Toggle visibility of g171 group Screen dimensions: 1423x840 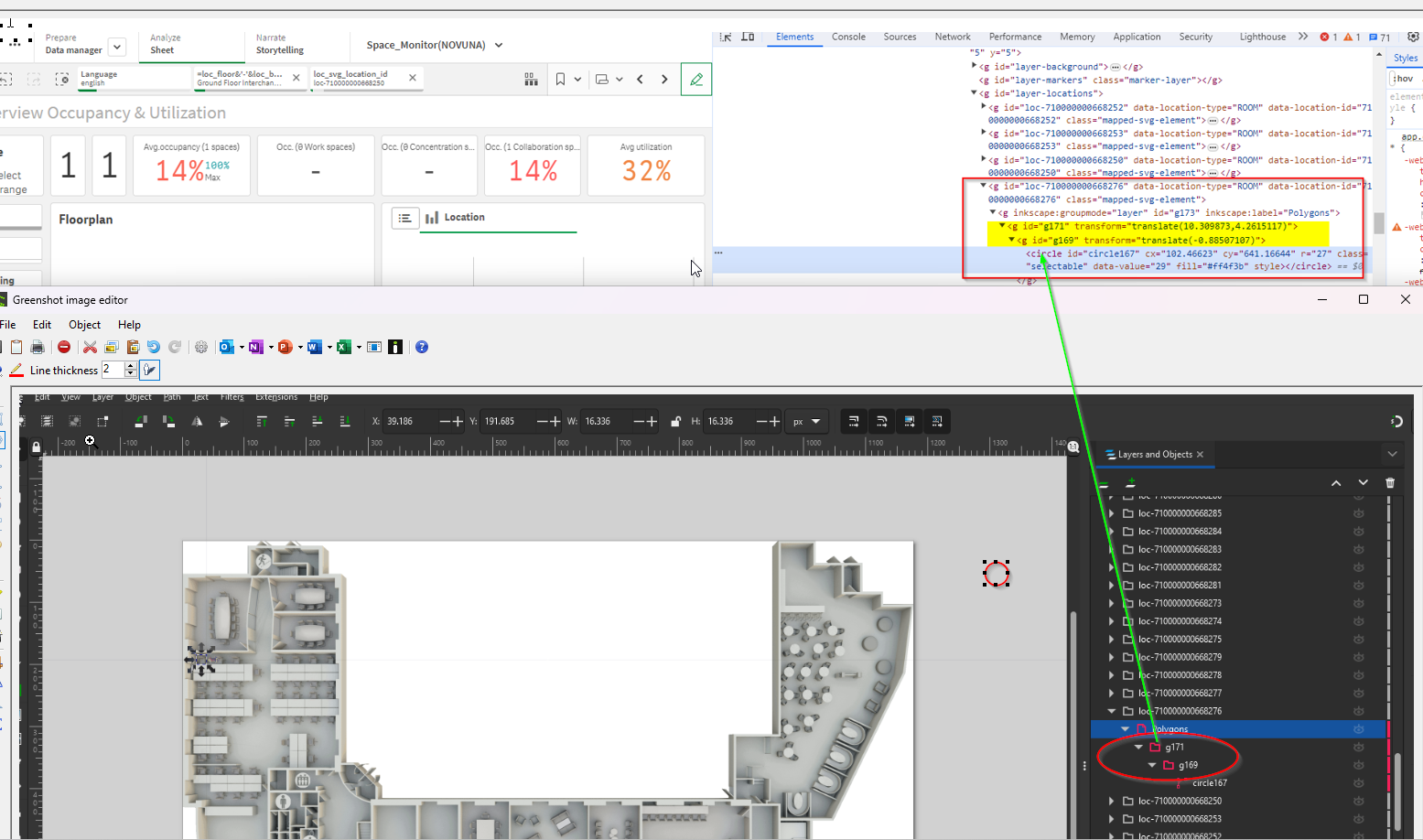pyautogui.click(x=1359, y=747)
